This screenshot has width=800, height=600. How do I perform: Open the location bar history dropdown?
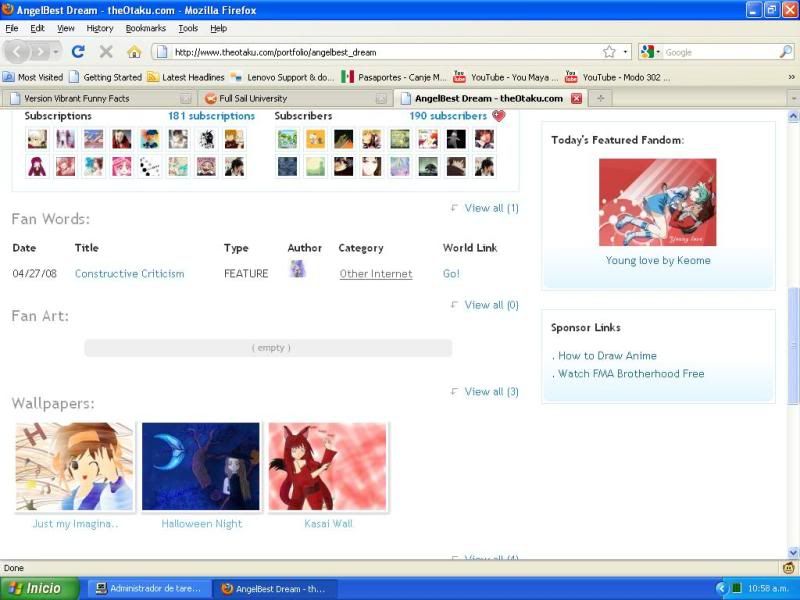coord(625,52)
